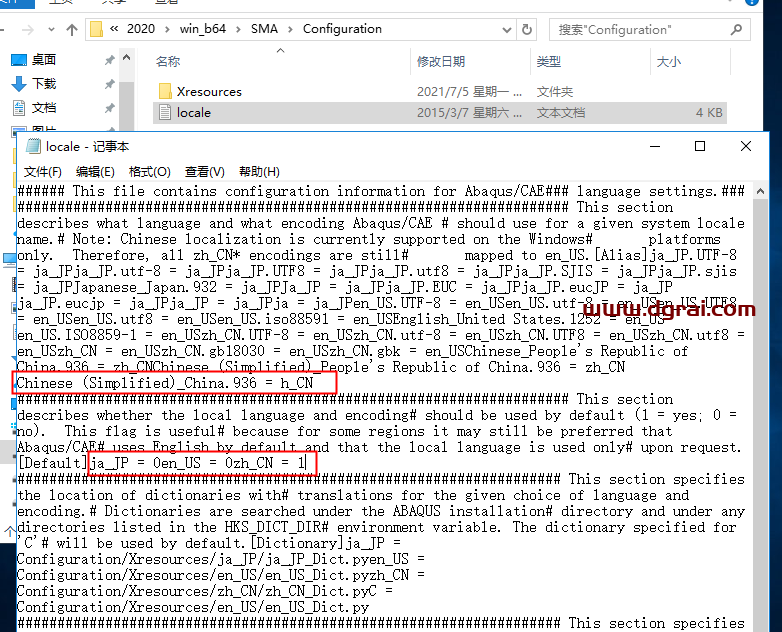
Task: Maximize the Notepad window
Action: pos(700,147)
